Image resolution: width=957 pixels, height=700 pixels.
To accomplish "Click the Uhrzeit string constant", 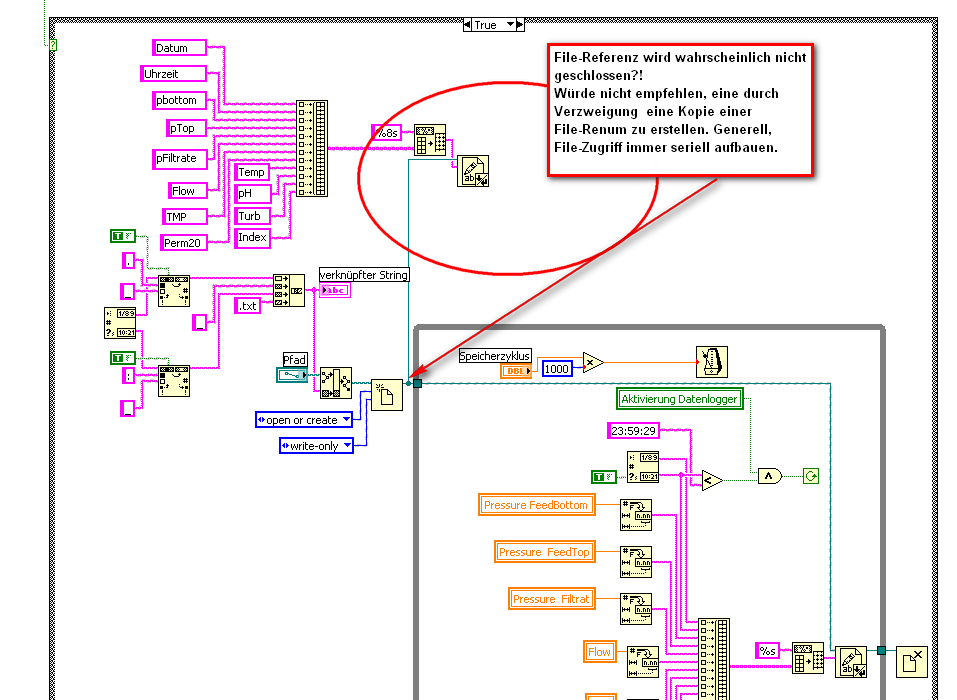I will [173, 74].
